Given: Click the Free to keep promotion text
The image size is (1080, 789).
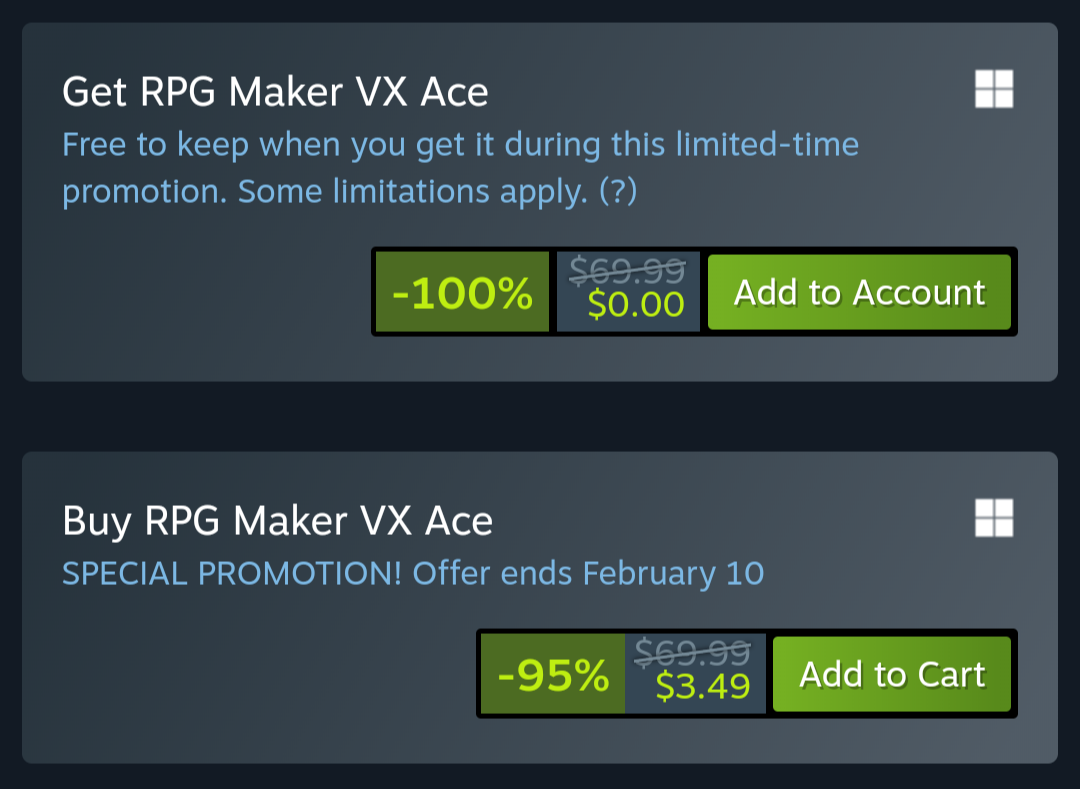Looking at the screenshot, I should click(460, 167).
